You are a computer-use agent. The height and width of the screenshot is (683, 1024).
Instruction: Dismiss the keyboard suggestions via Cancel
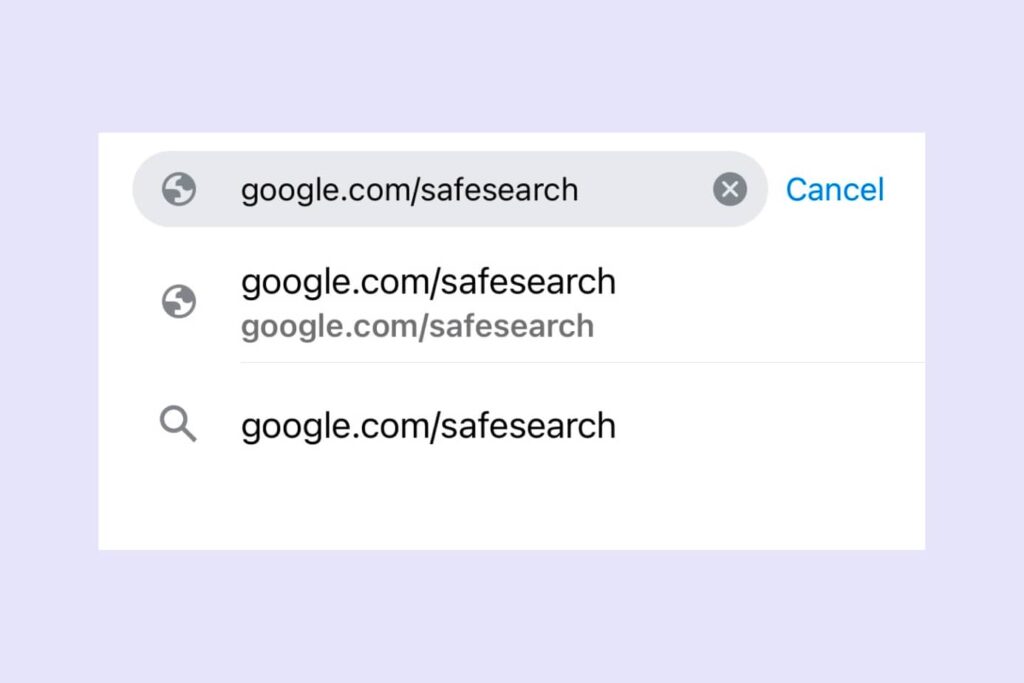tap(835, 190)
